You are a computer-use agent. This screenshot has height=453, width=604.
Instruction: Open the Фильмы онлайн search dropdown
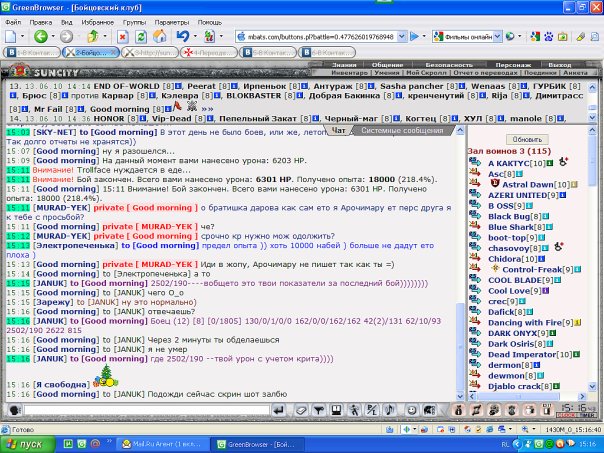498,37
